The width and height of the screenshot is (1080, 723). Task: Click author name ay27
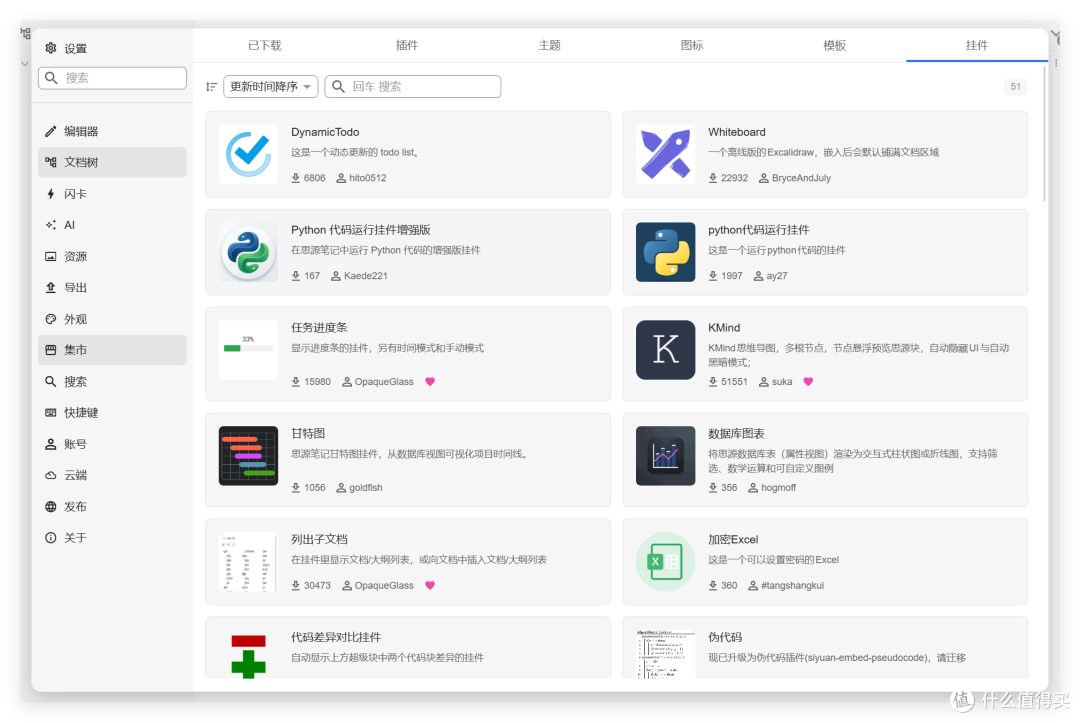point(777,275)
